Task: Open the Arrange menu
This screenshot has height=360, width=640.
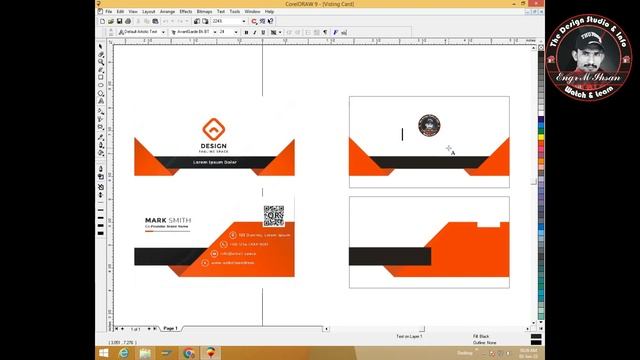Action: click(x=167, y=11)
